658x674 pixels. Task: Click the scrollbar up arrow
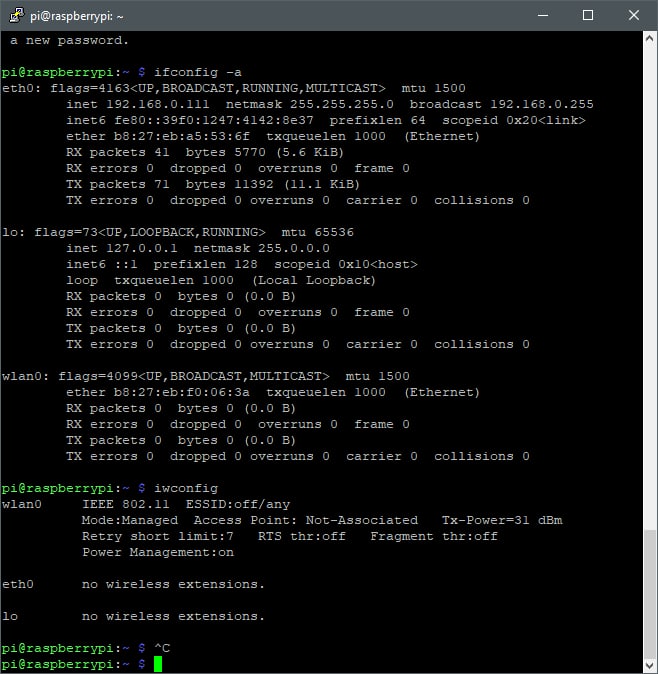[650, 39]
